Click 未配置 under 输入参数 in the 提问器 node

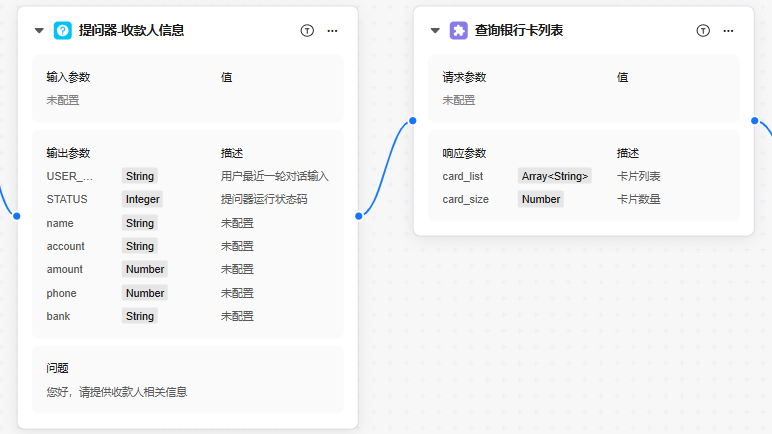[x=63, y=100]
